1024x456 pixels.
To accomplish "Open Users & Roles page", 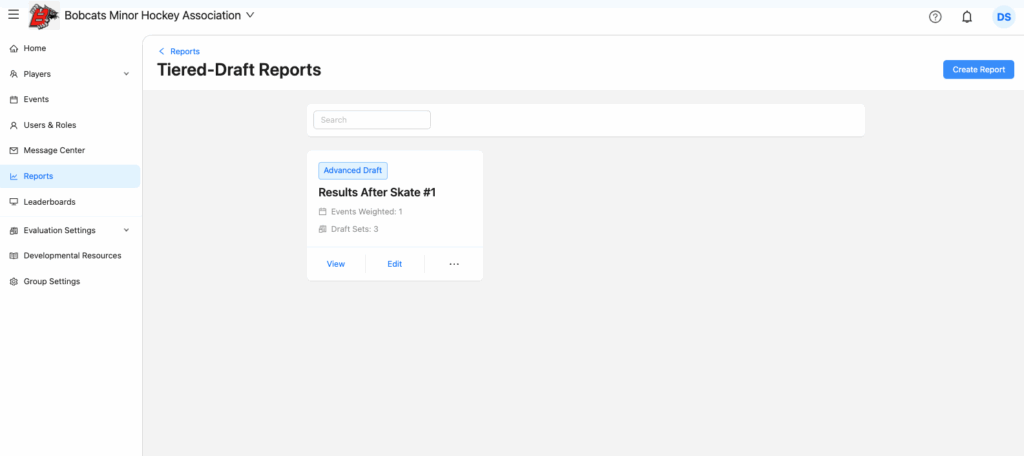I will [49, 125].
